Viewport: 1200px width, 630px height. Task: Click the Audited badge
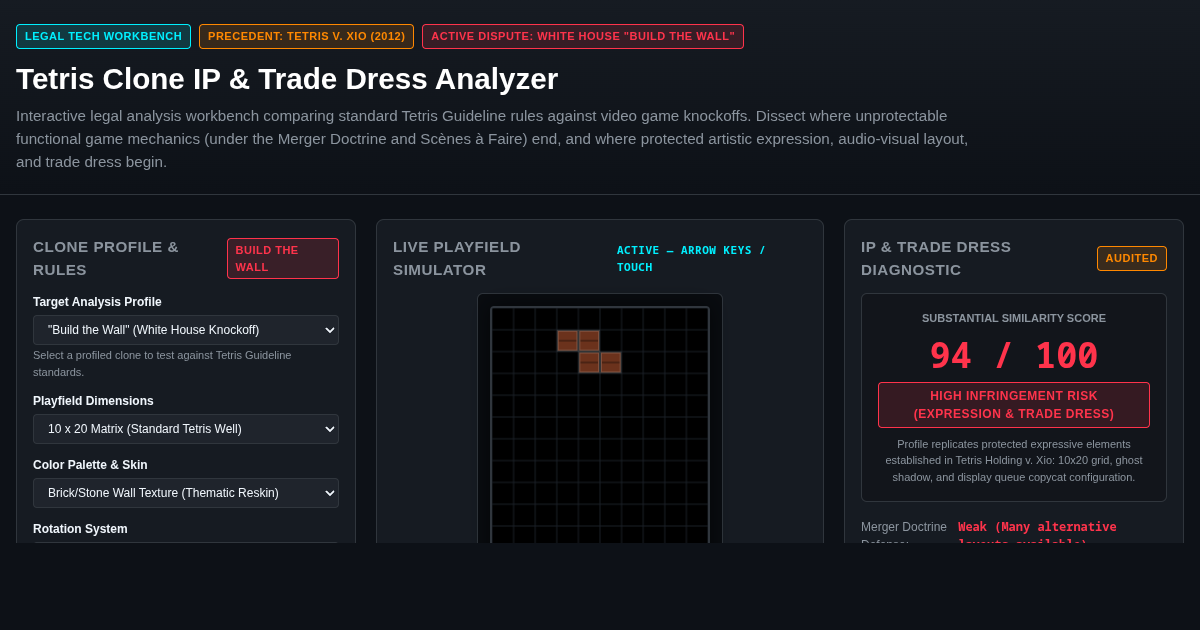pyautogui.click(x=1132, y=258)
